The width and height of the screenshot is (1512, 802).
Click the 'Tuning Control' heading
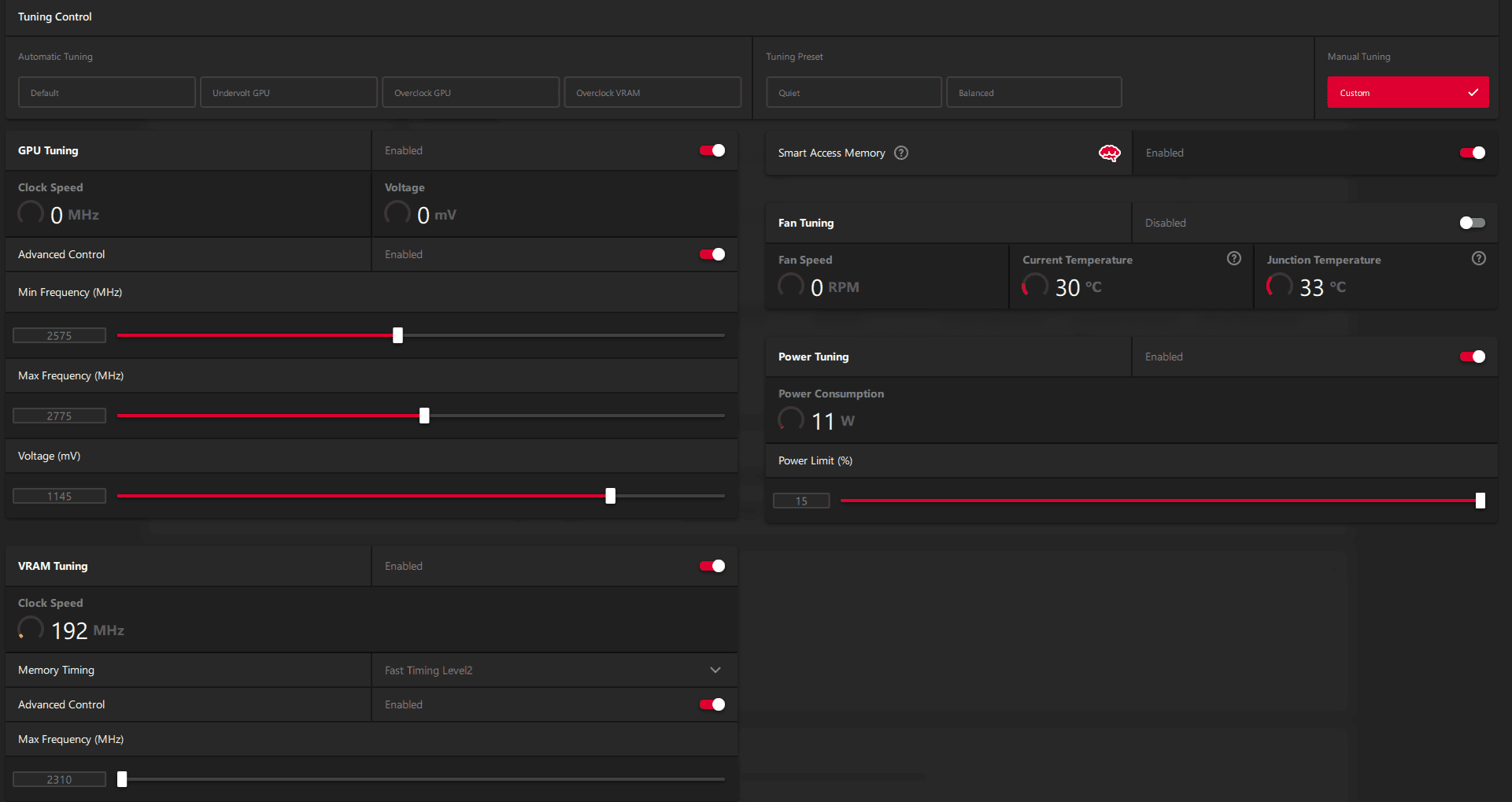pos(55,17)
